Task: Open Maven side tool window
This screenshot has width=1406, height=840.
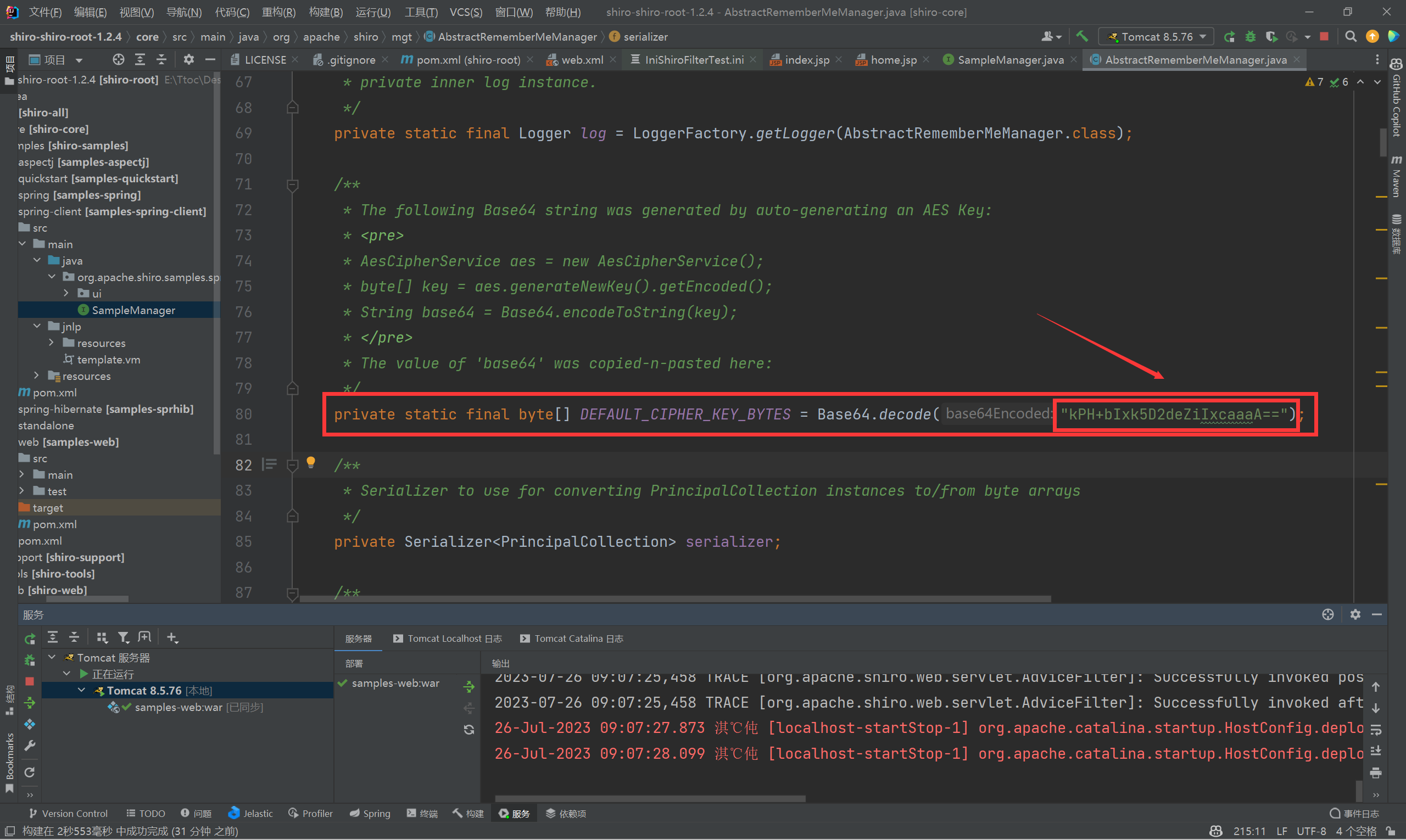Action: pos(1396,176)
